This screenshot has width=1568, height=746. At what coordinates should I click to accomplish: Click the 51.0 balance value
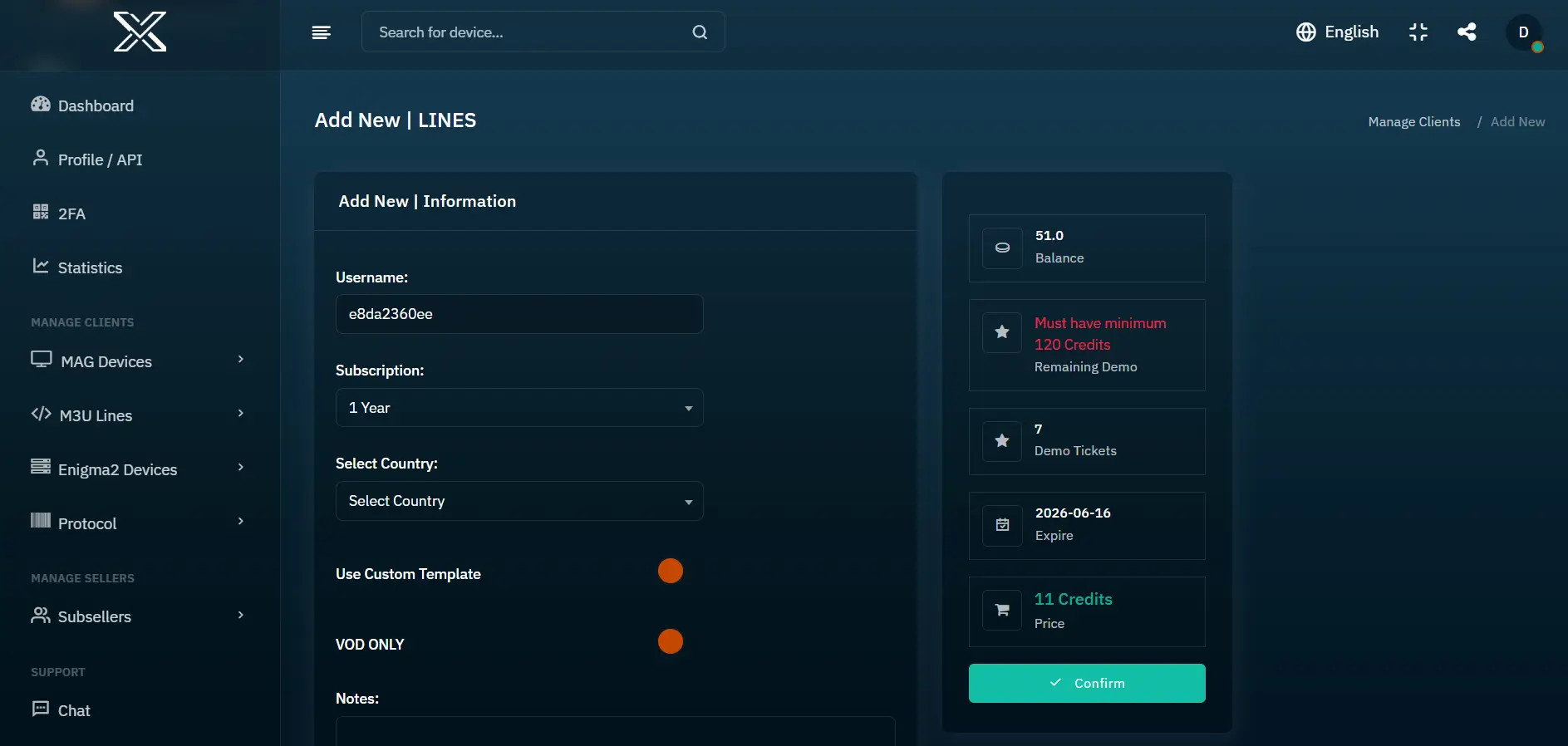(1049, 236)
